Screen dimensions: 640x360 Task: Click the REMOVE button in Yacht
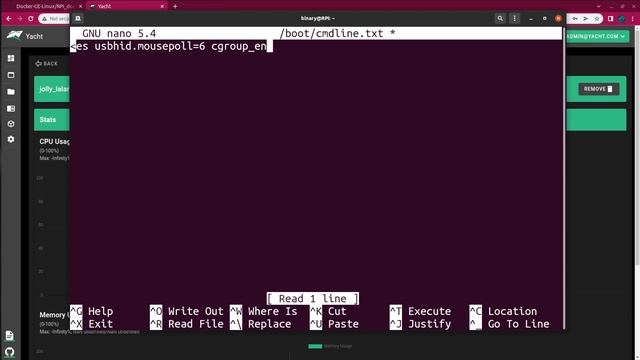click(x=598, y=89)
